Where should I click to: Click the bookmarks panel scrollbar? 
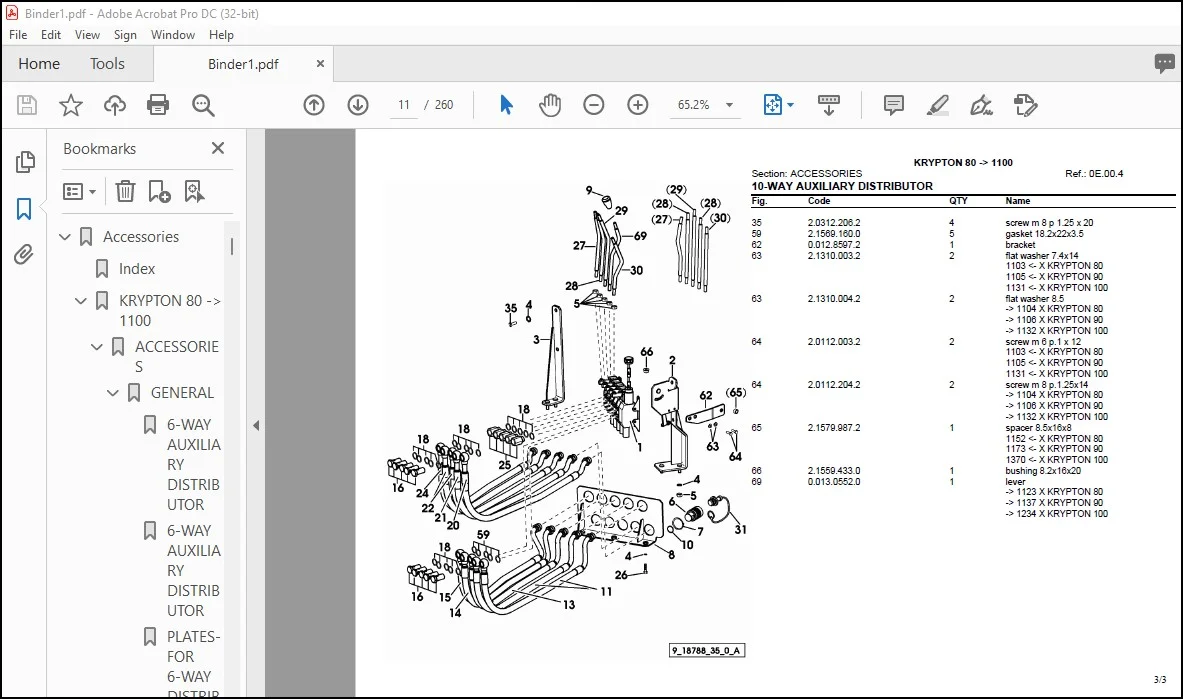pyautogui.click(x=232, y=247)
